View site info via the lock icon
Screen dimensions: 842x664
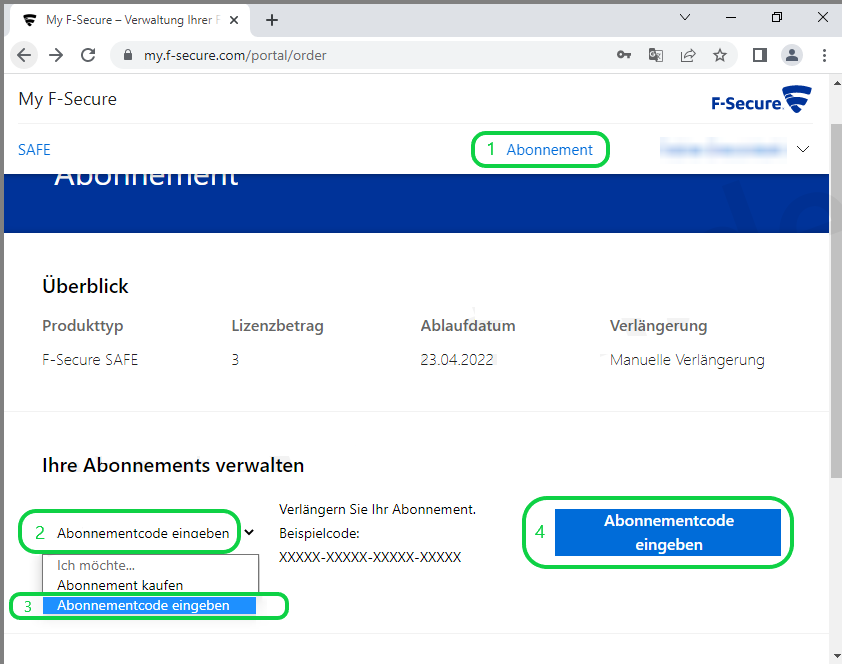[128, 55]
